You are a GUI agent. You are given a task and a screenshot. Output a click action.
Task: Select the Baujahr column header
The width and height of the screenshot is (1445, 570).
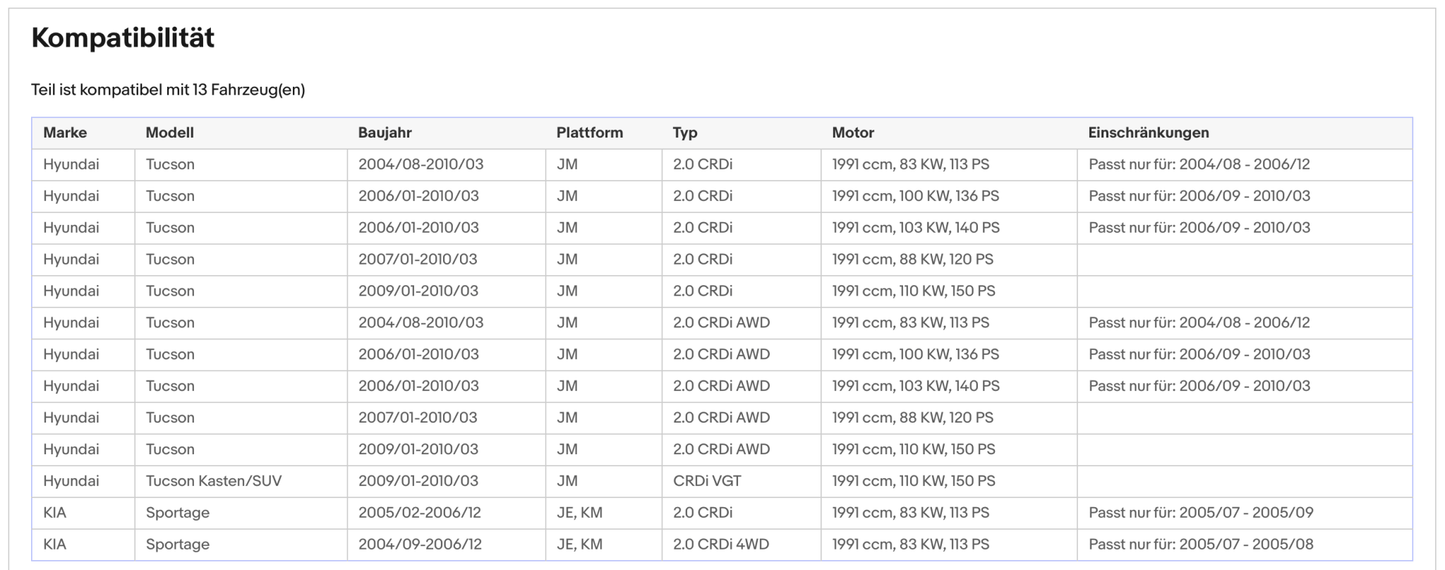[385, 133]
